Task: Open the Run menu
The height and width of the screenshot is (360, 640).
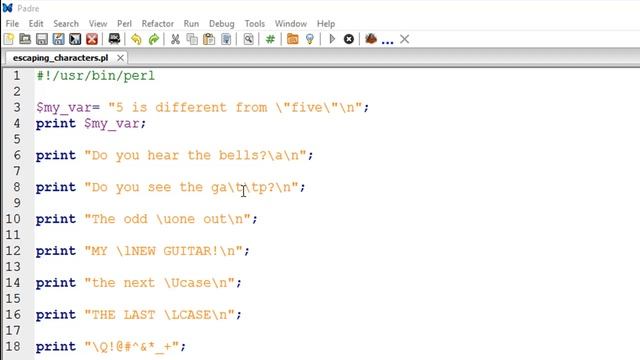Action: click(191, 24)
